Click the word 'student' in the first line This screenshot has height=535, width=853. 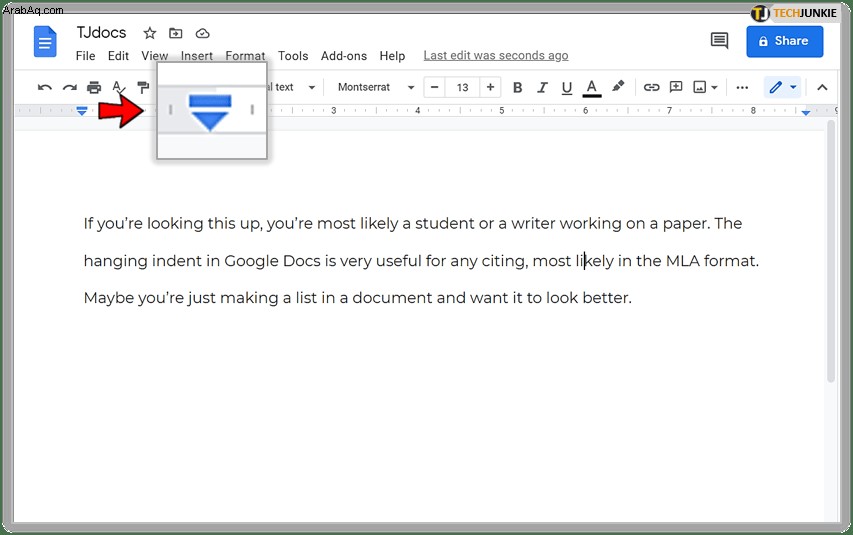(444, 223)
